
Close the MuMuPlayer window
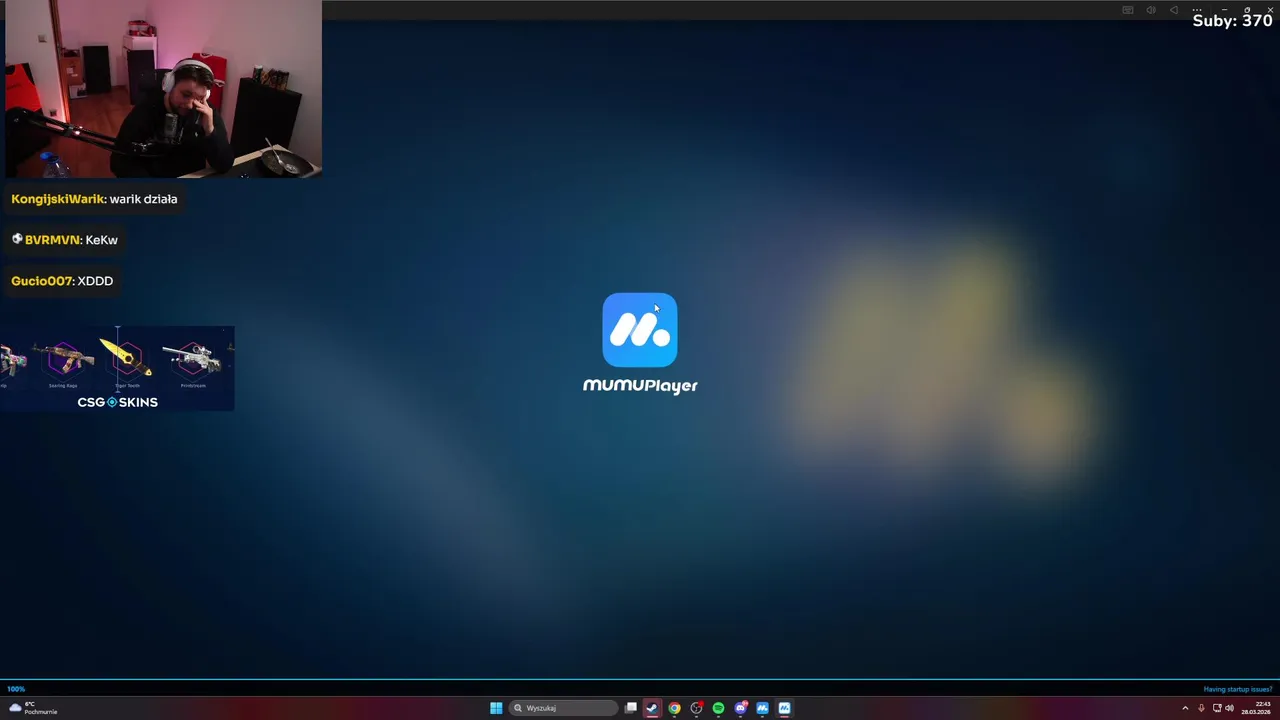coord(1270,10)
